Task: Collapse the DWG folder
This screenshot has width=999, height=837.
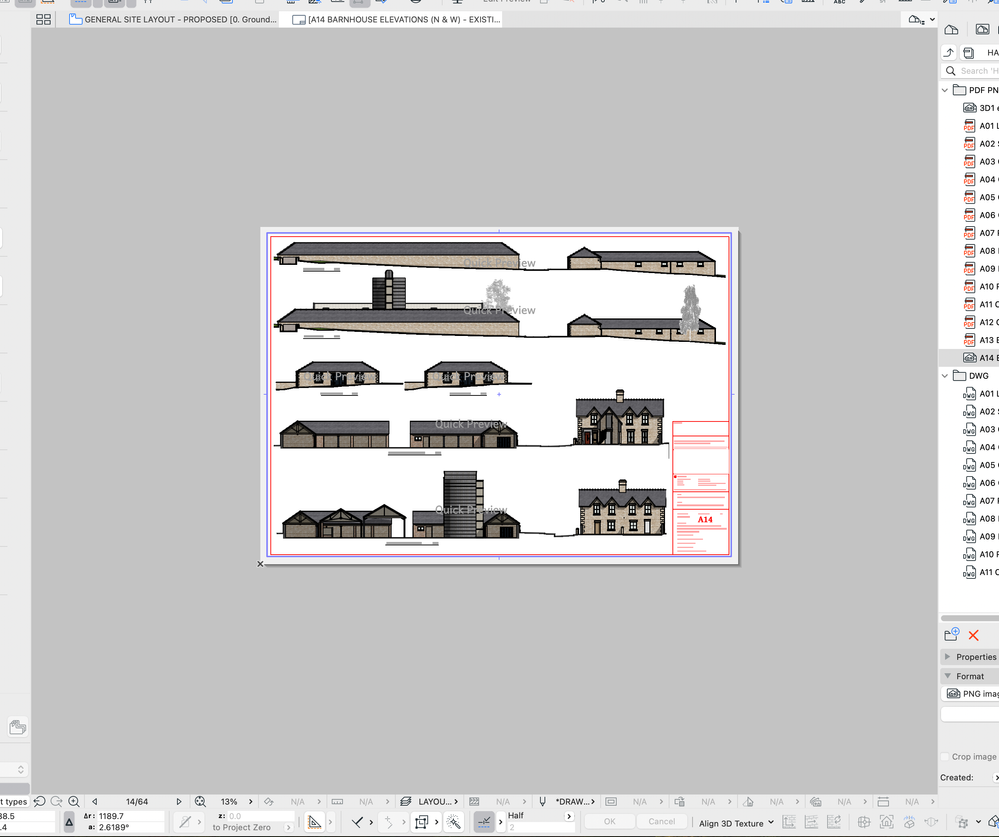Action: [x=945, y=376]
